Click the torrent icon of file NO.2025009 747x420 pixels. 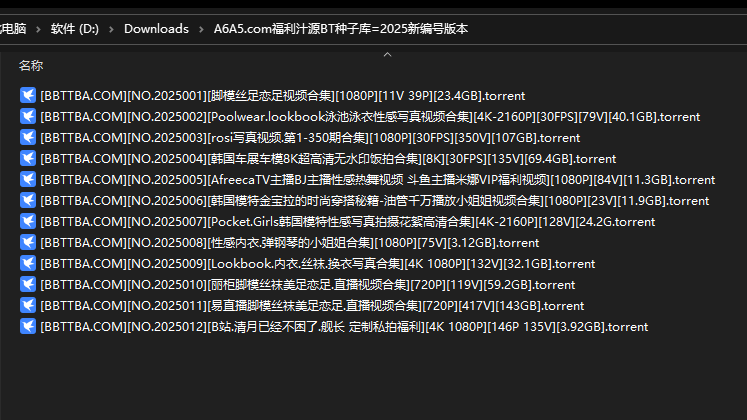click(x=28, y=264)
